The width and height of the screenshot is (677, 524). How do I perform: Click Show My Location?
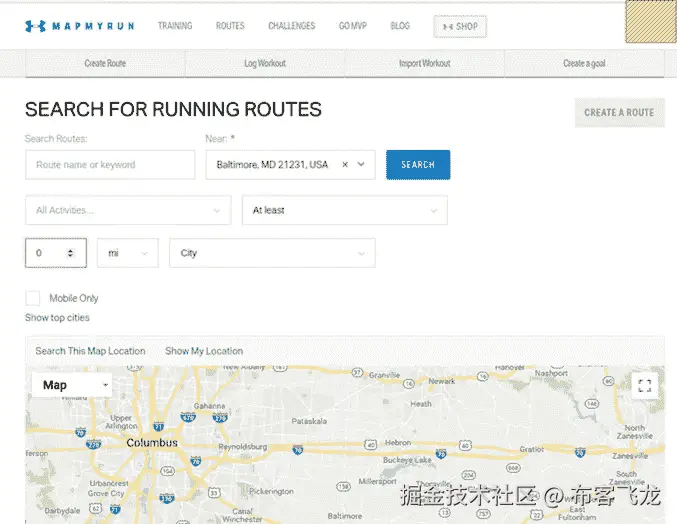point(204,351)
